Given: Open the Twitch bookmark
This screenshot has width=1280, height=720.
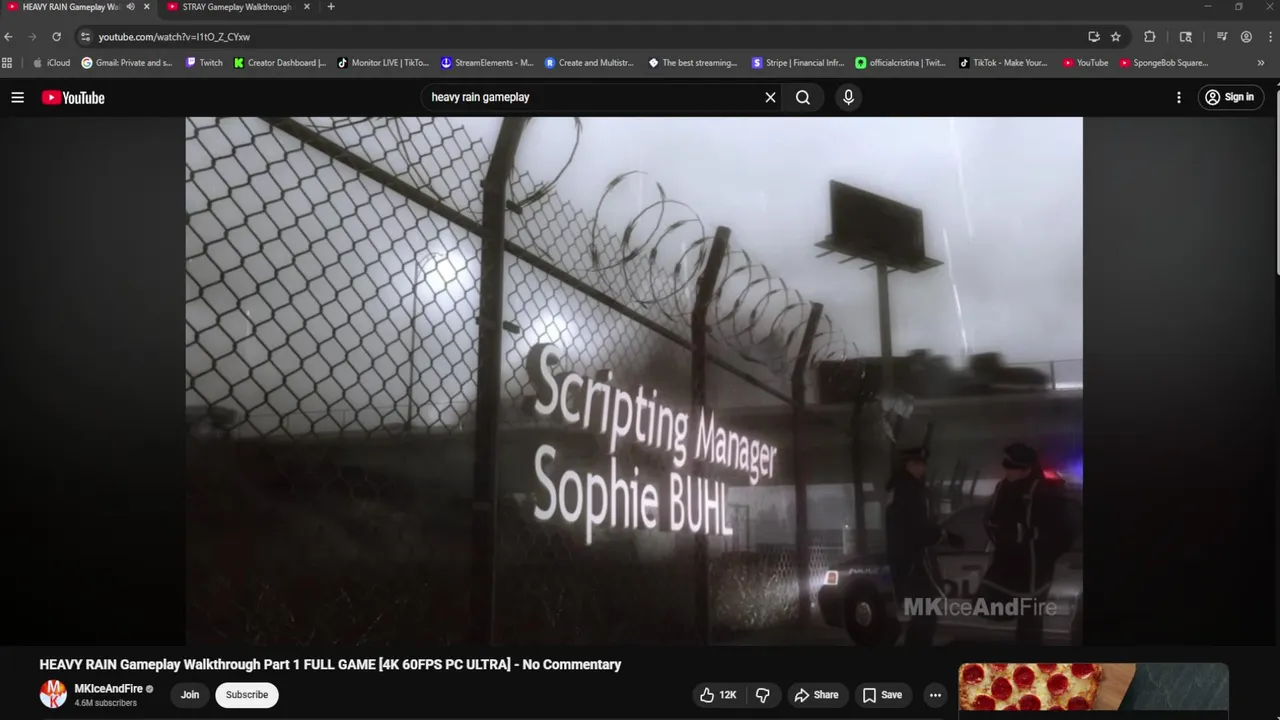Looking at the screenshot, I should pyautogui.click(x=205, y=63).
